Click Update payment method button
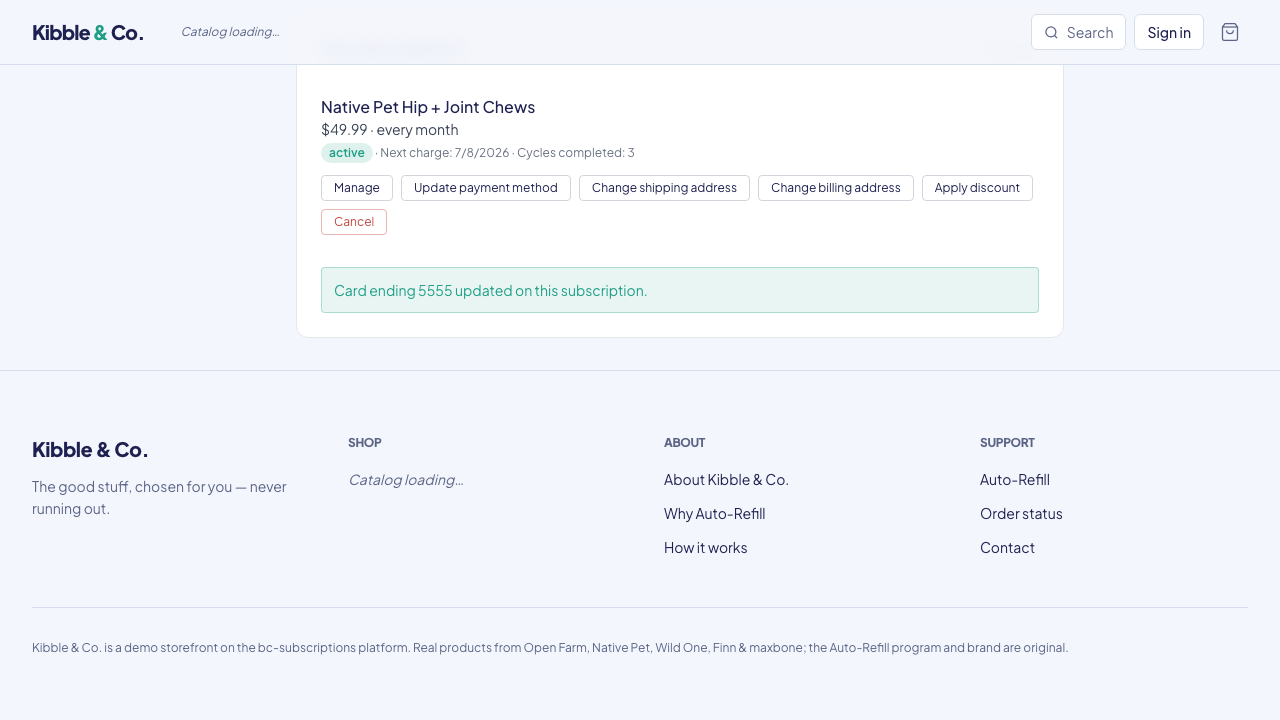The image size is (1280, 720). pos(486,188)
